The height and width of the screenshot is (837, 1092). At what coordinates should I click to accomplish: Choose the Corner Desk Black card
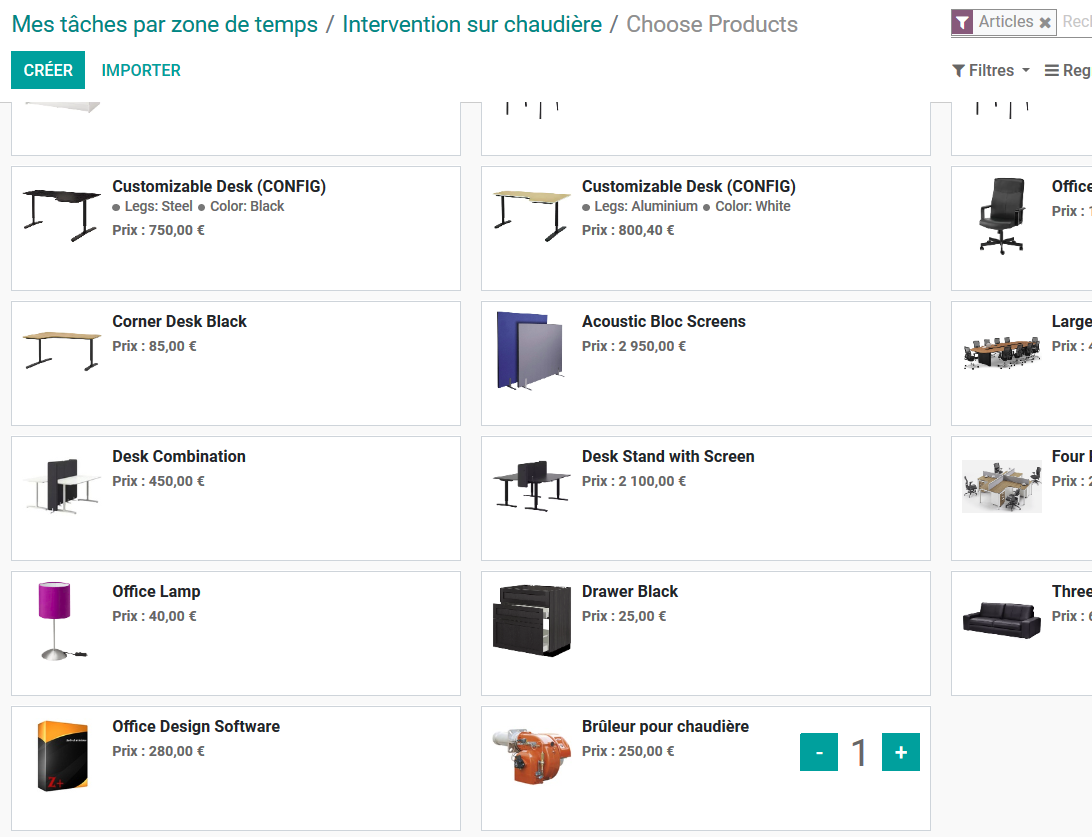236,363
